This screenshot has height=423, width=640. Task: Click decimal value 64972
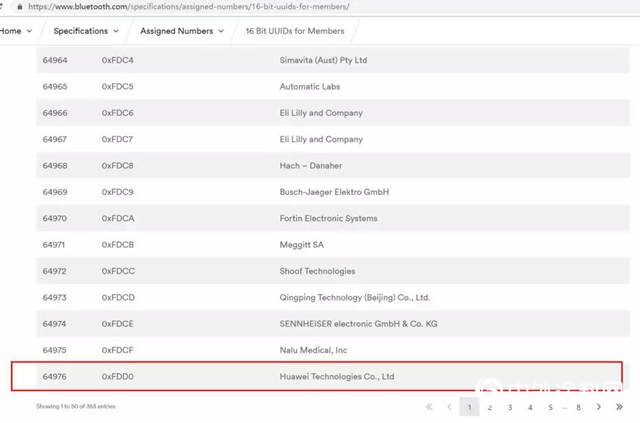click(x=55, y=271)
